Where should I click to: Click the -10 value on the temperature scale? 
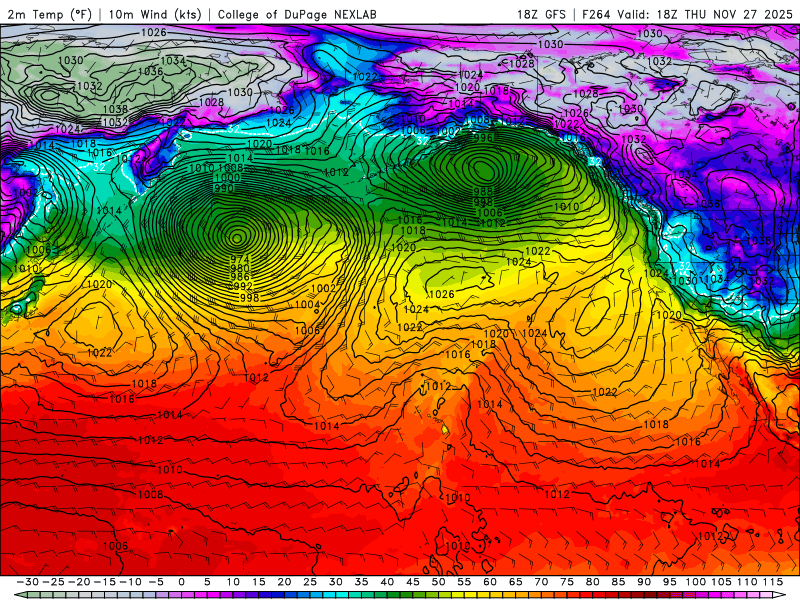pos(130,582)
